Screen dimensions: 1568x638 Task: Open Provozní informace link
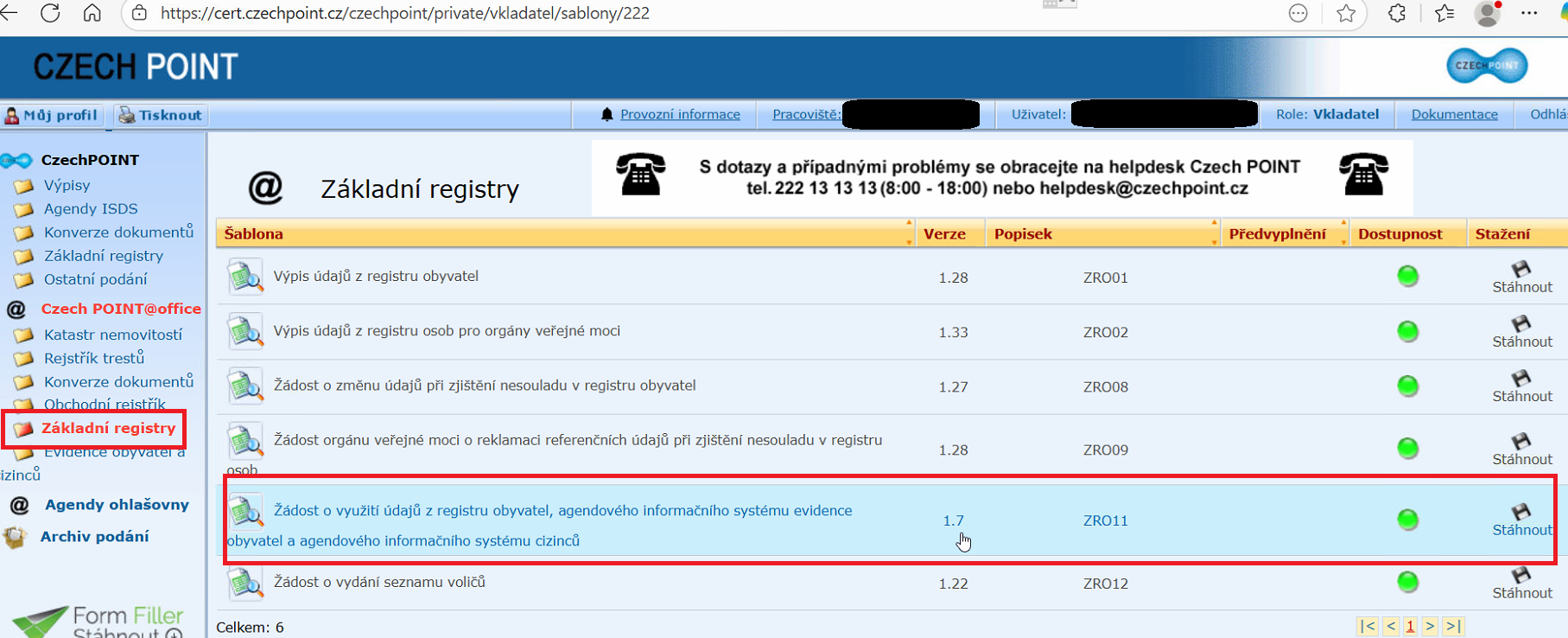pyautogui.click(x=679, y=114)
